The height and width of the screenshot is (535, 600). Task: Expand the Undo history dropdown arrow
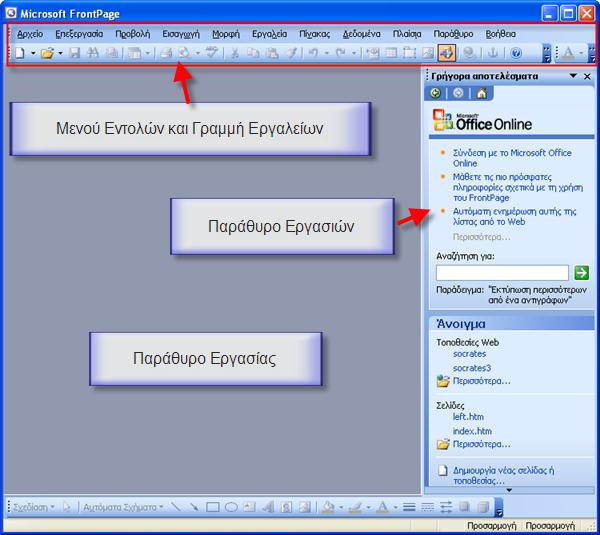[x=327, y=53]
